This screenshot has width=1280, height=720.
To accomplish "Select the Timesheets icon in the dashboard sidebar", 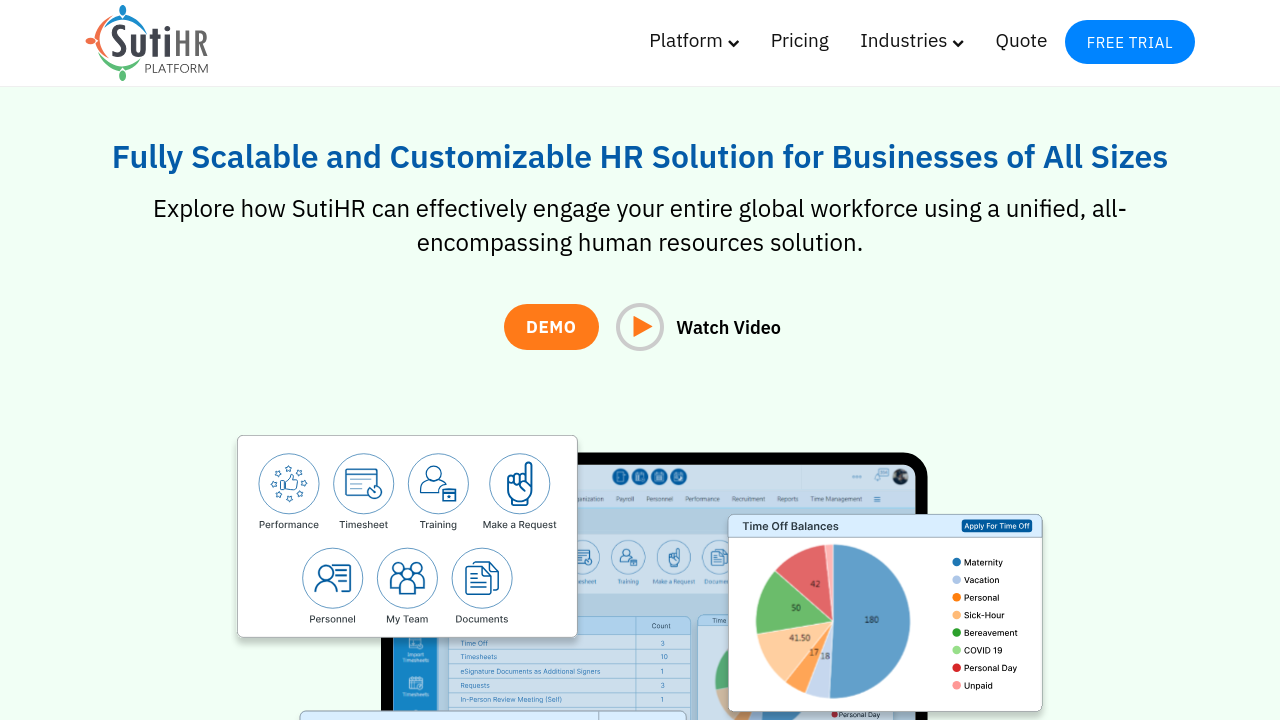I will [414, 685].
